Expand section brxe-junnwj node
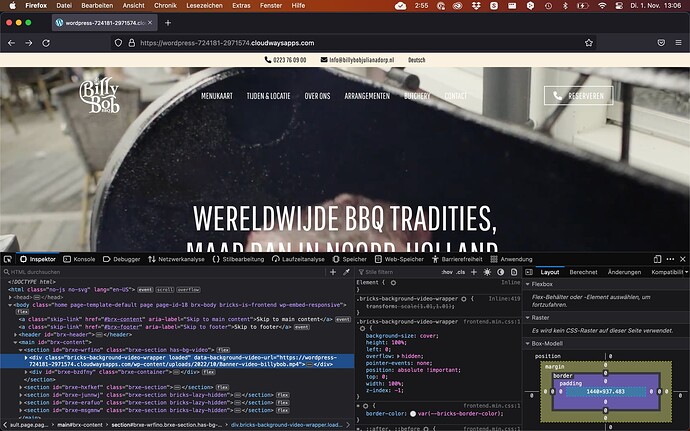 21,395
